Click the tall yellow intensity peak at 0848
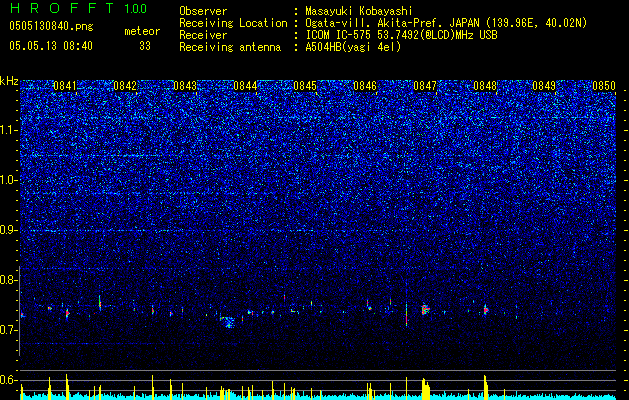 coord(485,386)
